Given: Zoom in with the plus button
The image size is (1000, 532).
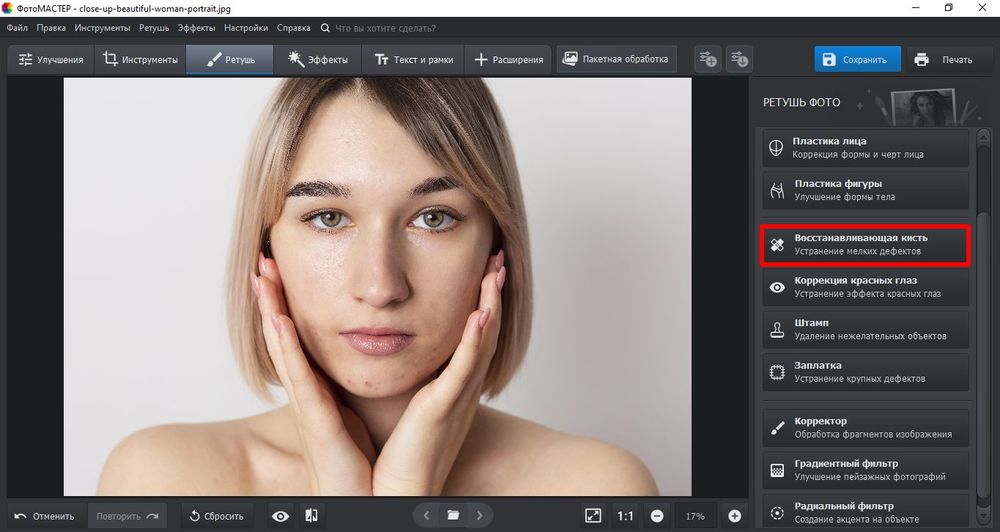Looking at the screenshot, I should click(x=735, y=516).
